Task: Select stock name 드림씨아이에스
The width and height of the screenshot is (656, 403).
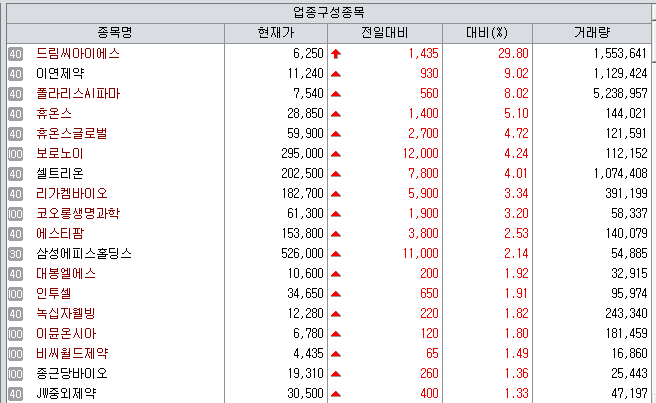Action: (78, 54)
